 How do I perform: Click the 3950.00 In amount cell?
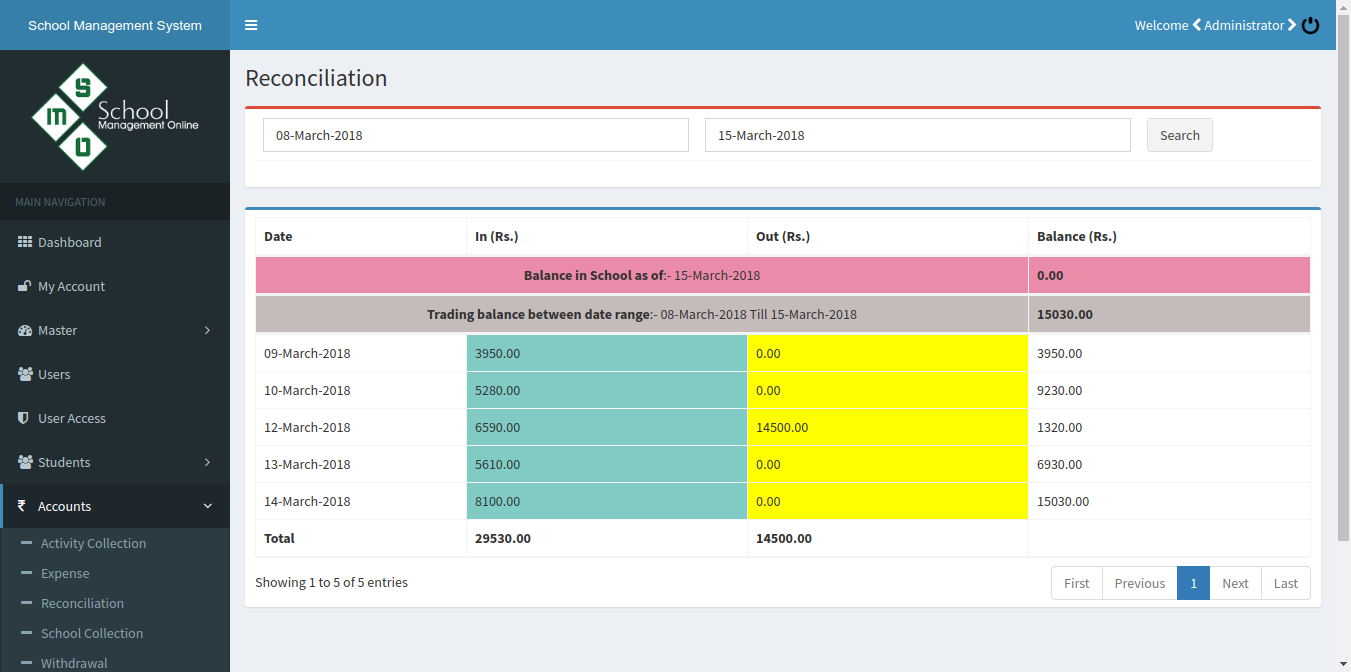coord(607,353)
